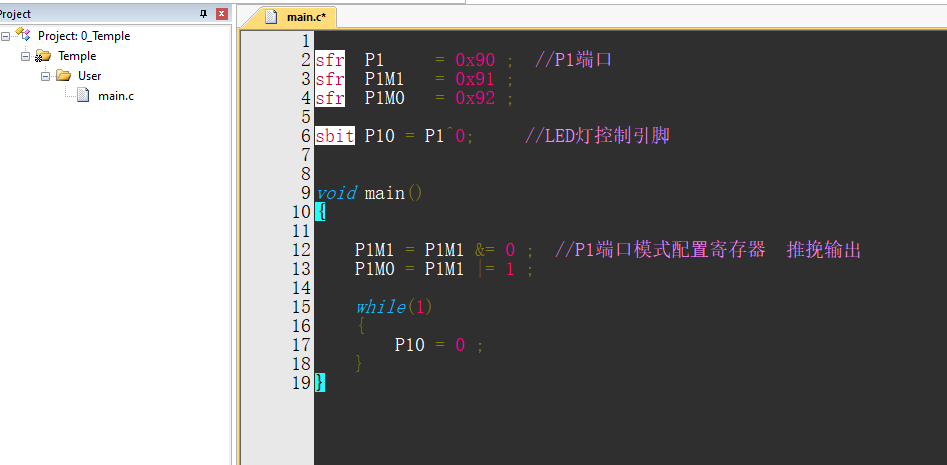
Task: Click the document icon on main.c tab
Action: pos(272,17)
